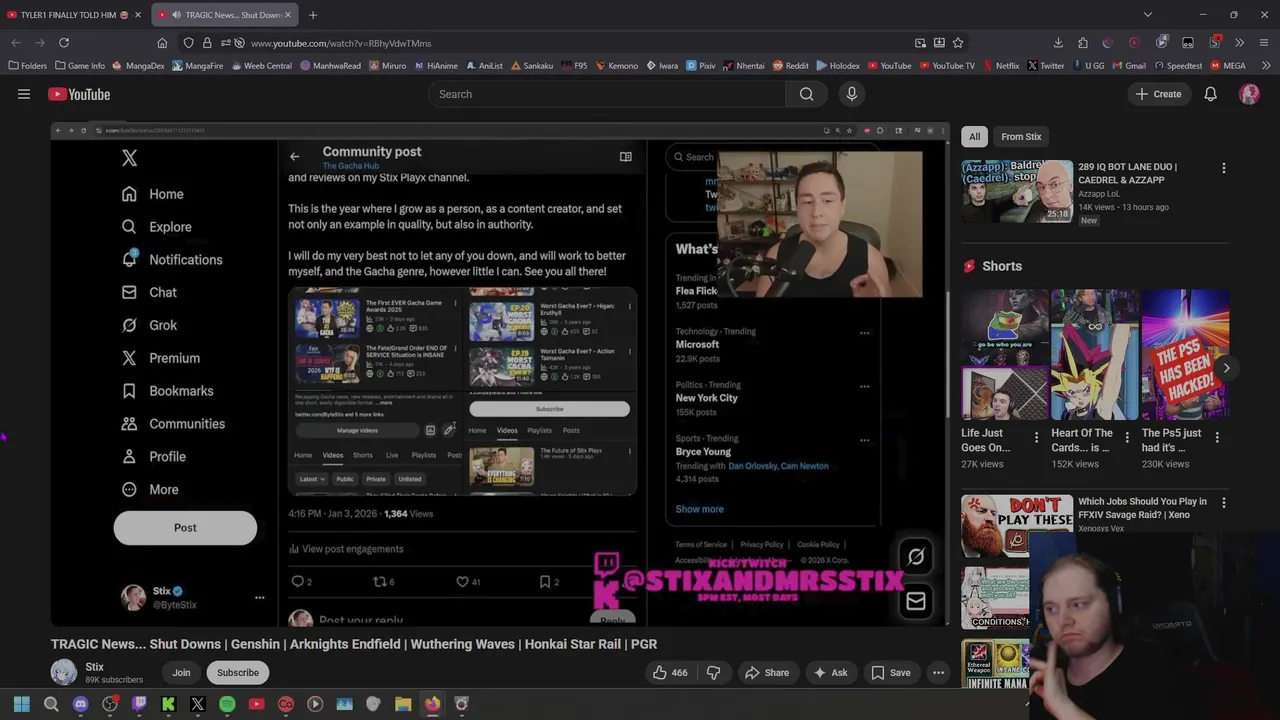
Task: Open the Firefox extensions puzzle icon
Action: [1083, 43]
